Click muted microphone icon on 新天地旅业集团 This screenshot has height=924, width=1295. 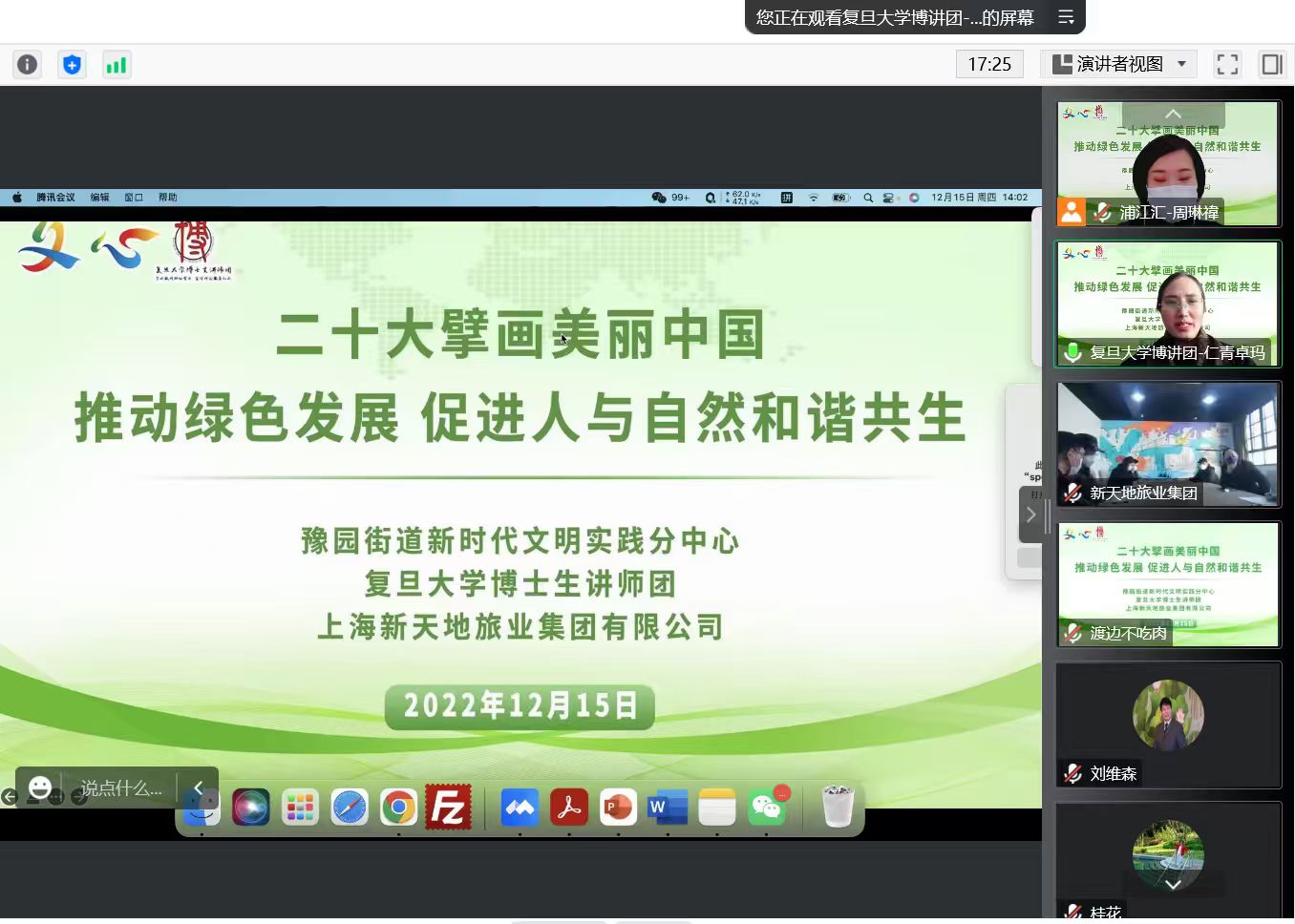1073,493
